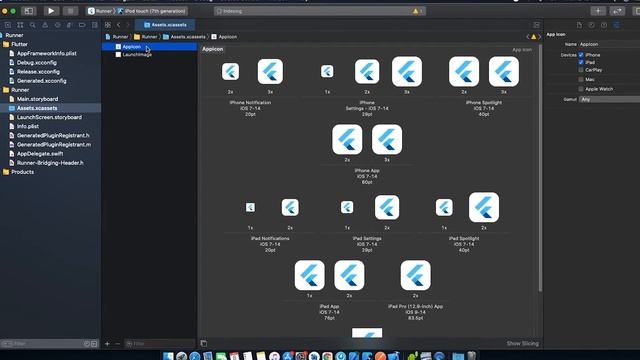The image size is (640, 360).
Task: Open editor options menu icon
Action: 536,25
